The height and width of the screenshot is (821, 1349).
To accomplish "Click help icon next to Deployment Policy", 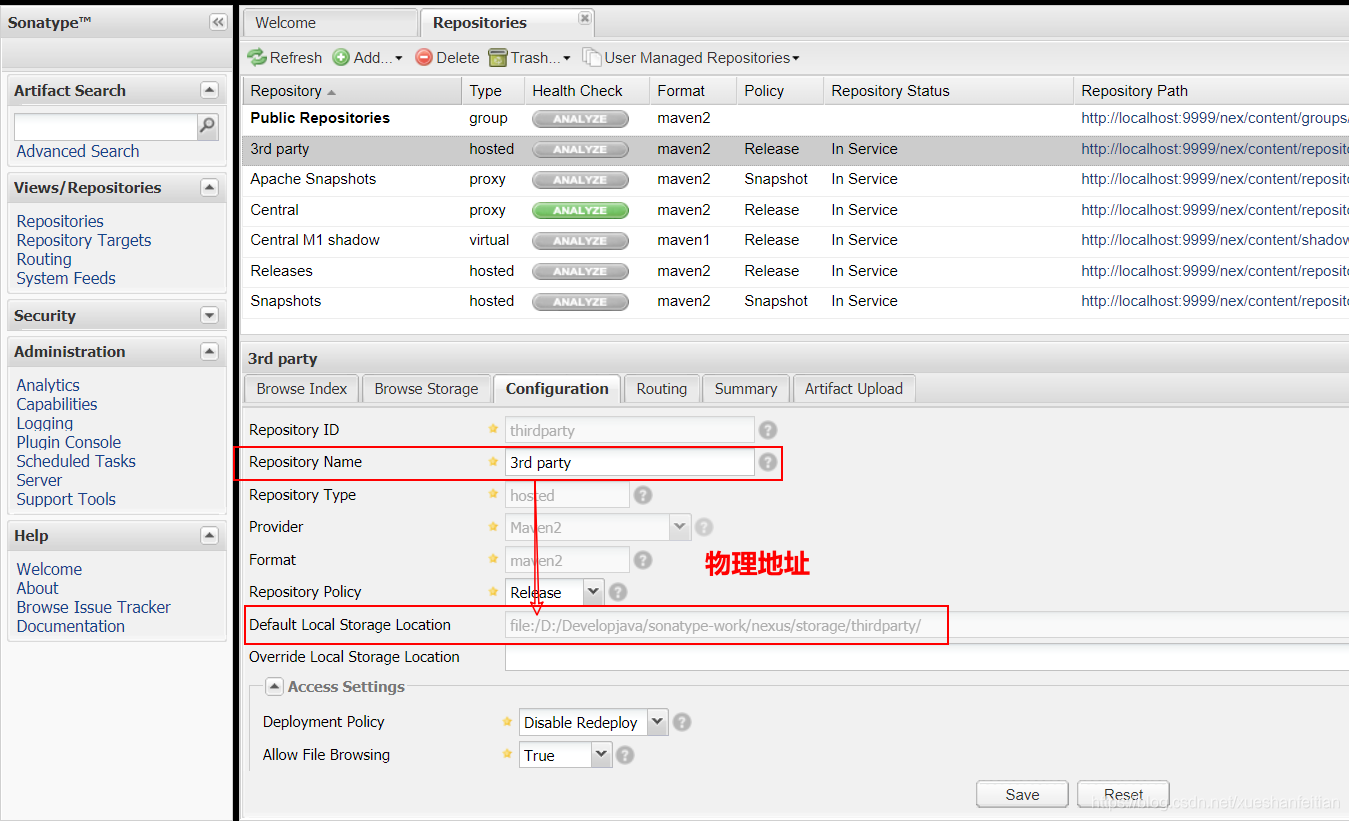I will 682,722.
